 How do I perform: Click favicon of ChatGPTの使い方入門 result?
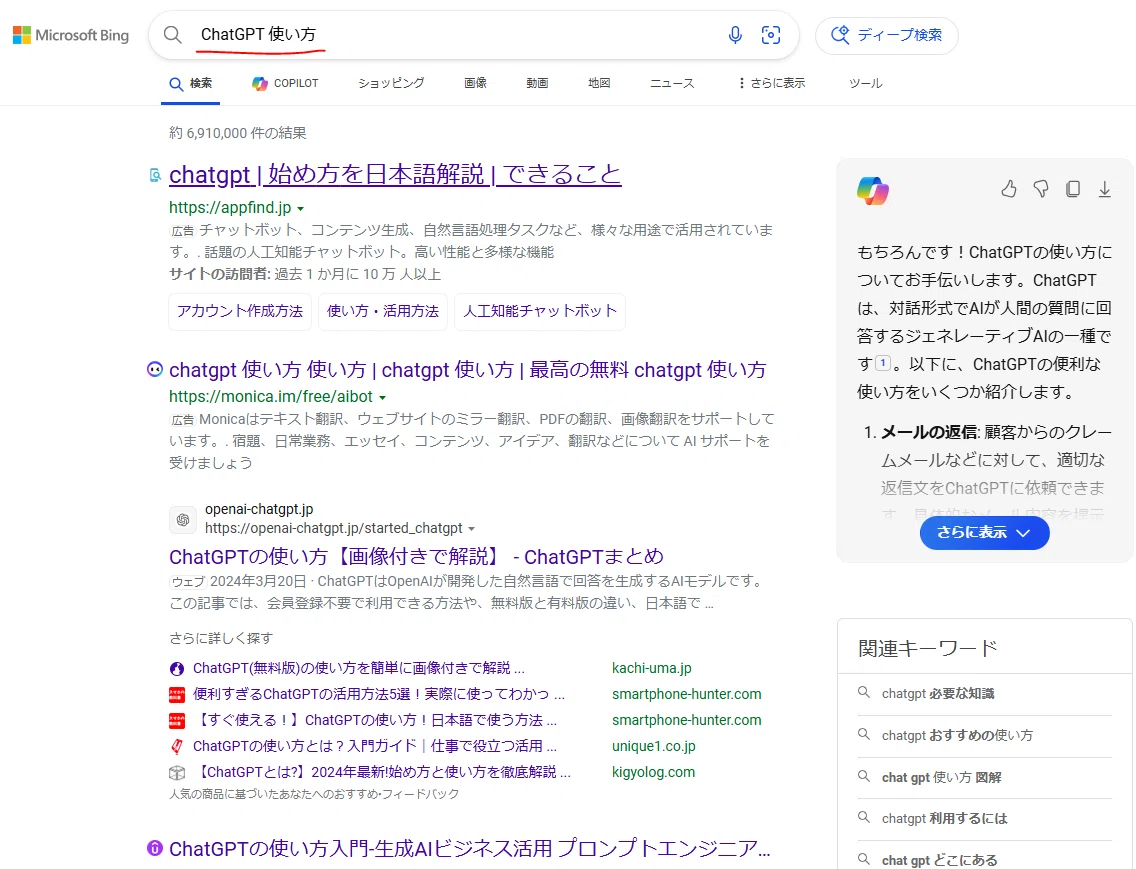155,848
